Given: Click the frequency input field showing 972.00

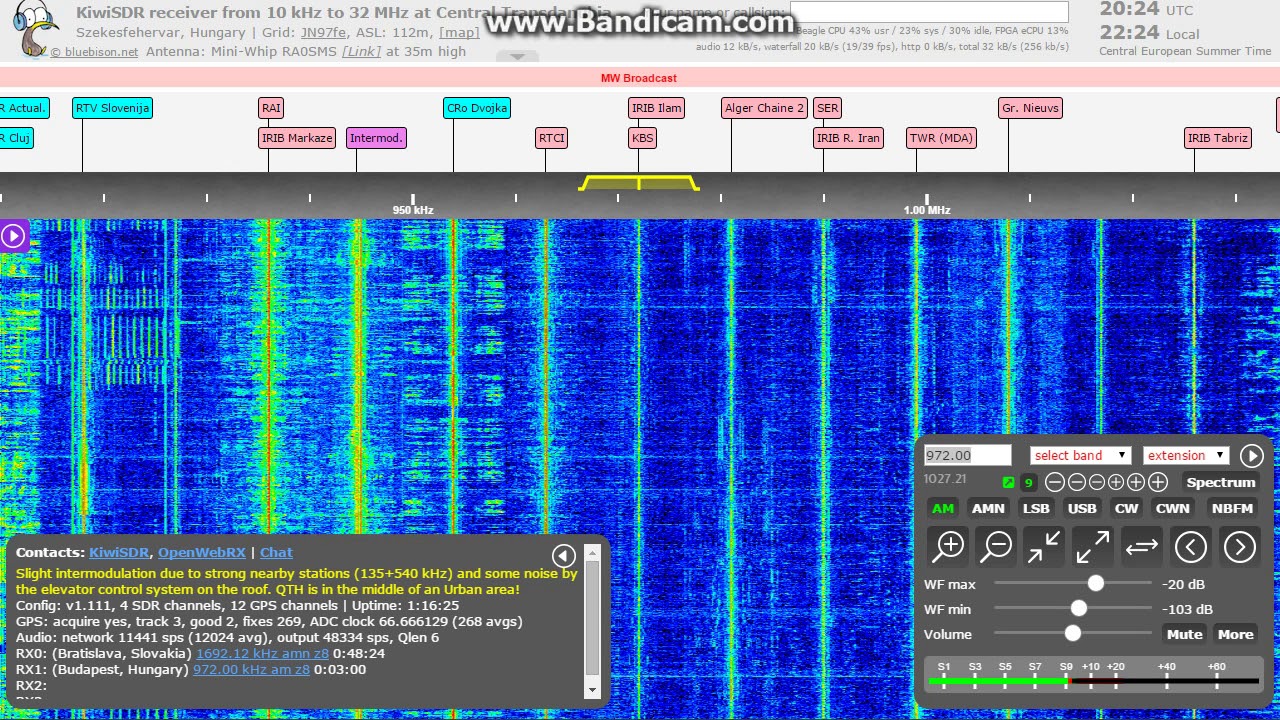Looking at the screenshot, I should click(x=967, y=456).
